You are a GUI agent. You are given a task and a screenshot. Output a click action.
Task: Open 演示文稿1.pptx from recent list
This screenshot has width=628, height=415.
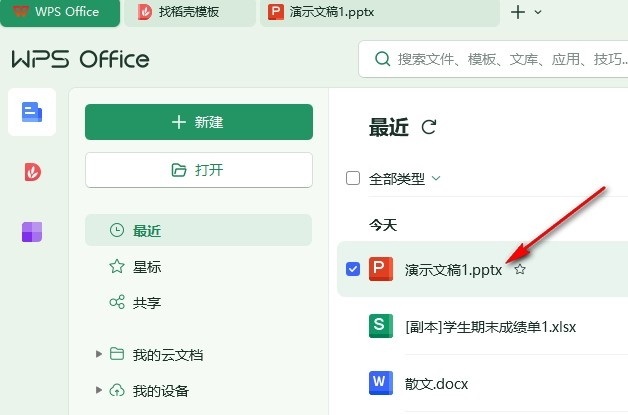coord(482,269)
